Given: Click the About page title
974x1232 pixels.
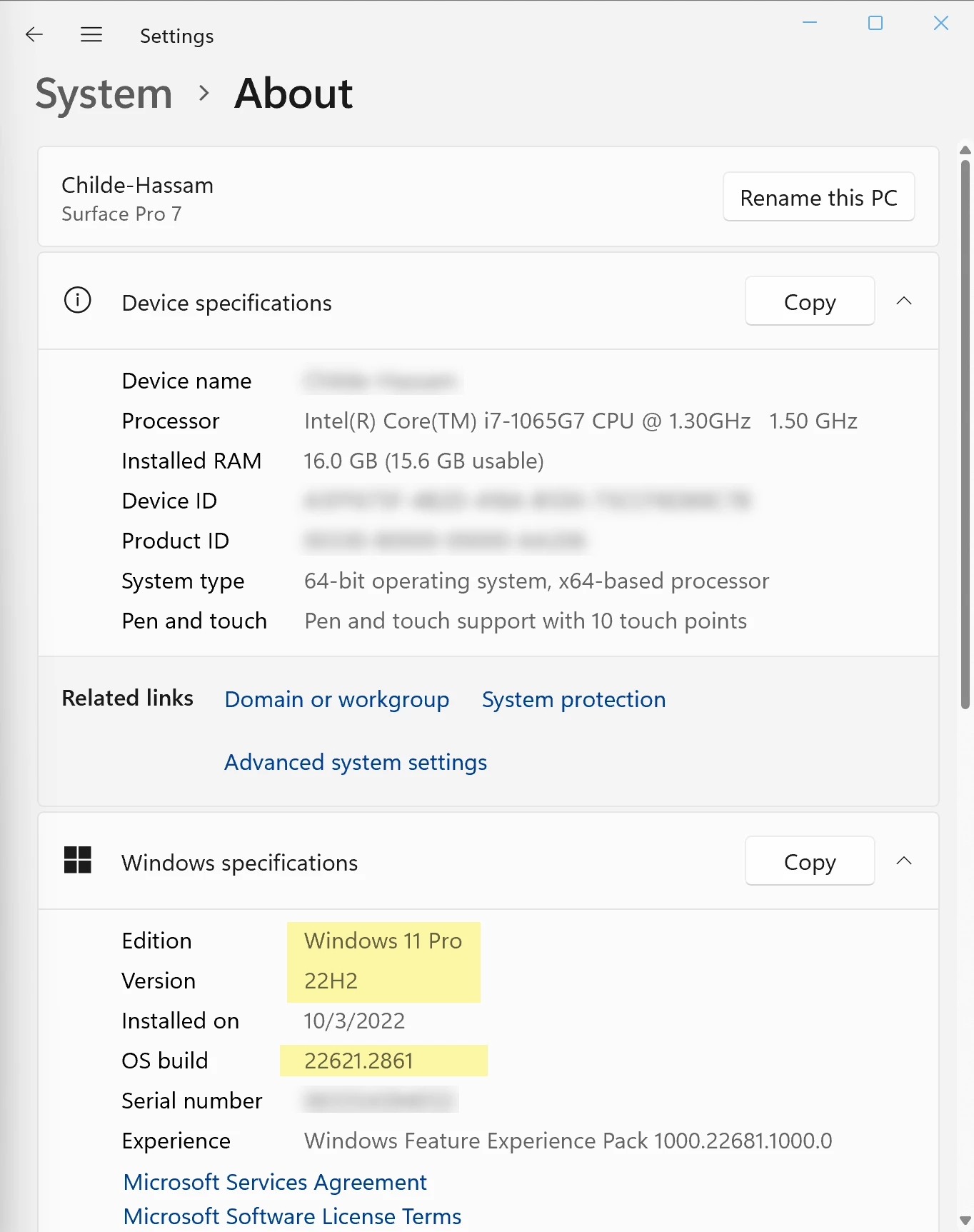Looking at the screenshot, I should pos(293,94).
